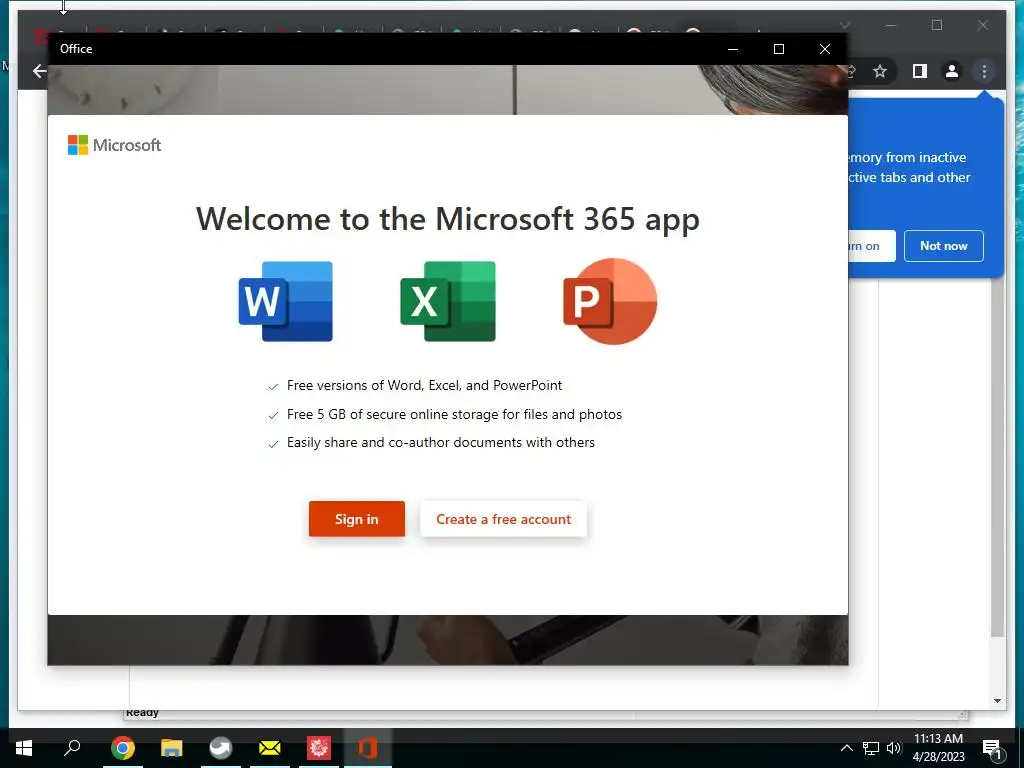Viewport: 1024px width, 768px height.
Task: Open volume control tray icon
Action: [893, 748]
